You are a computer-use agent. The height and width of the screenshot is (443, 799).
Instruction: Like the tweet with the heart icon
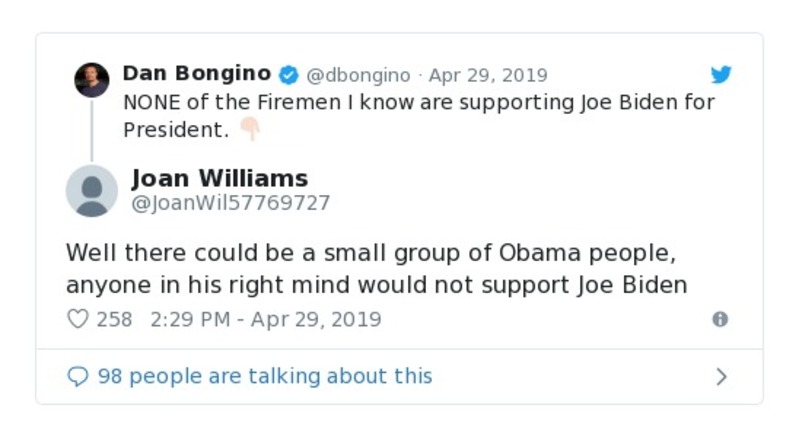click(77, 319)
